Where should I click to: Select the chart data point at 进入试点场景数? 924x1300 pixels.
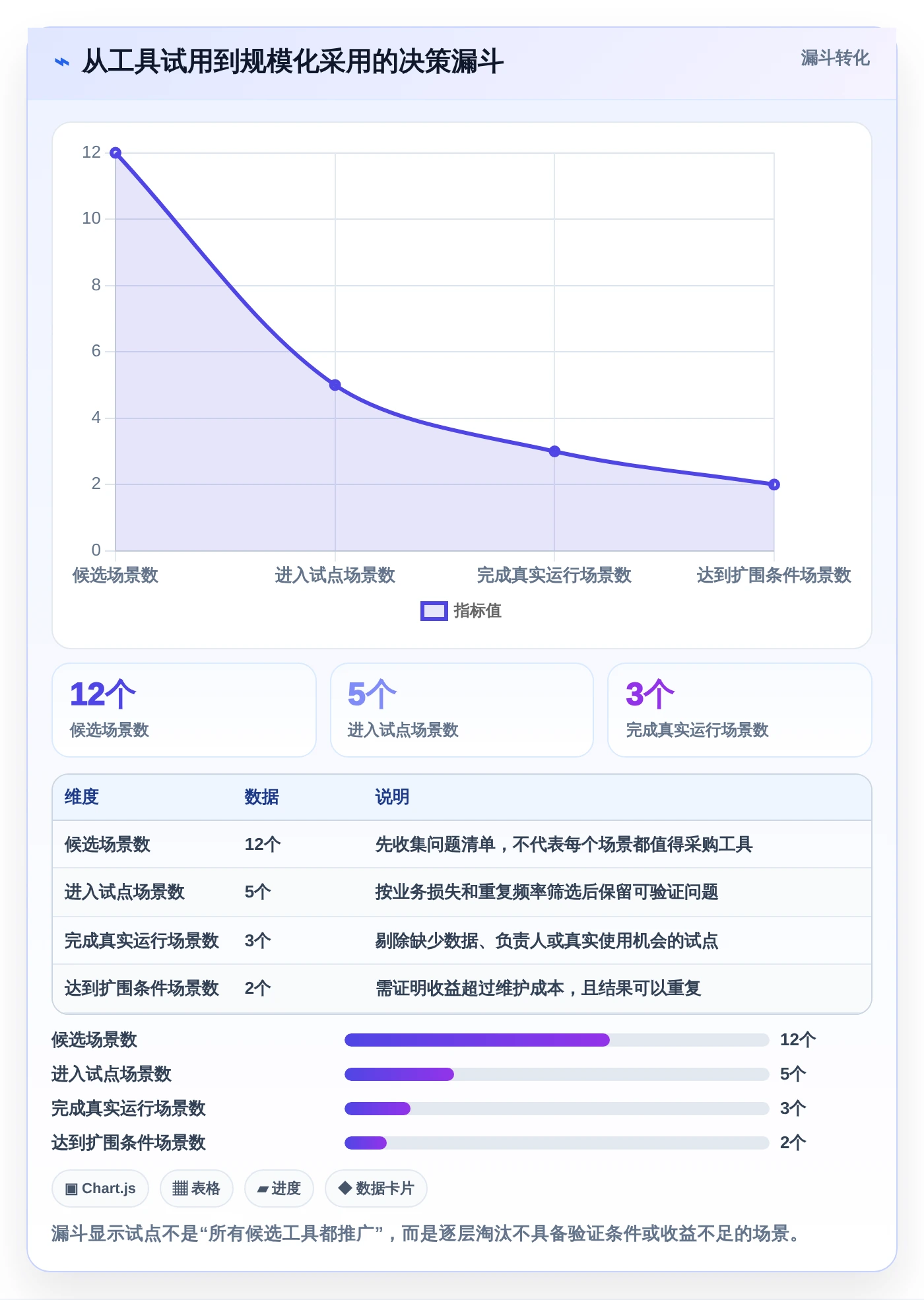(x=335, y=385)
